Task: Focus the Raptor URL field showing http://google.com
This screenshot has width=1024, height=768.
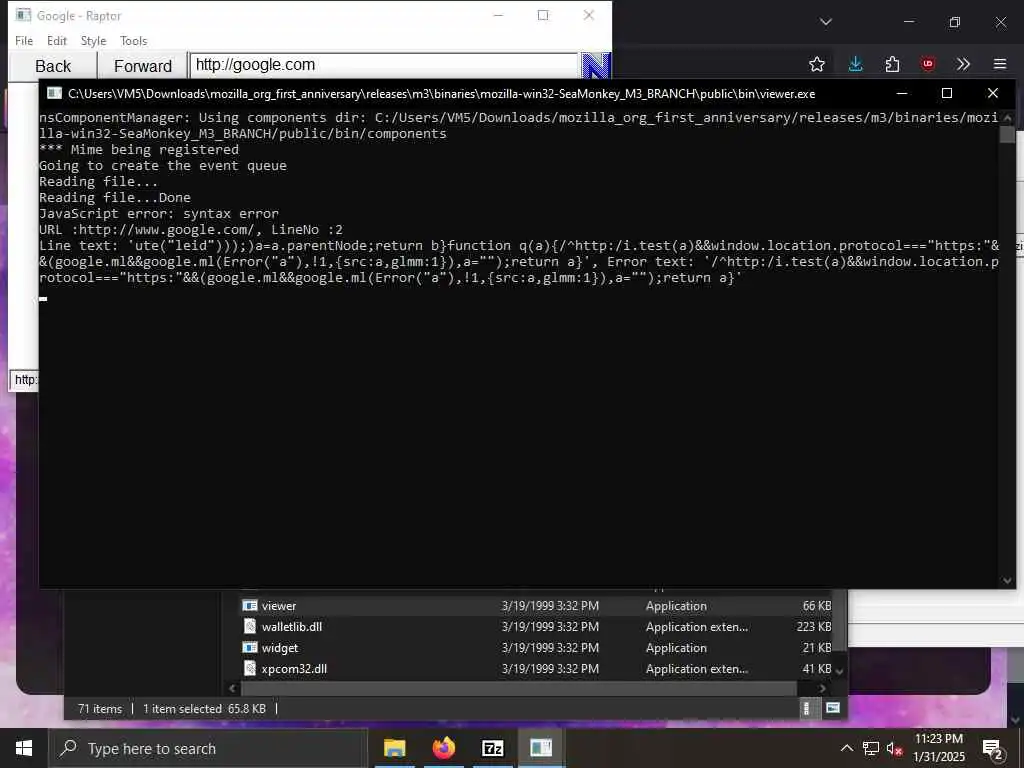Action: (x=384, y=65)
